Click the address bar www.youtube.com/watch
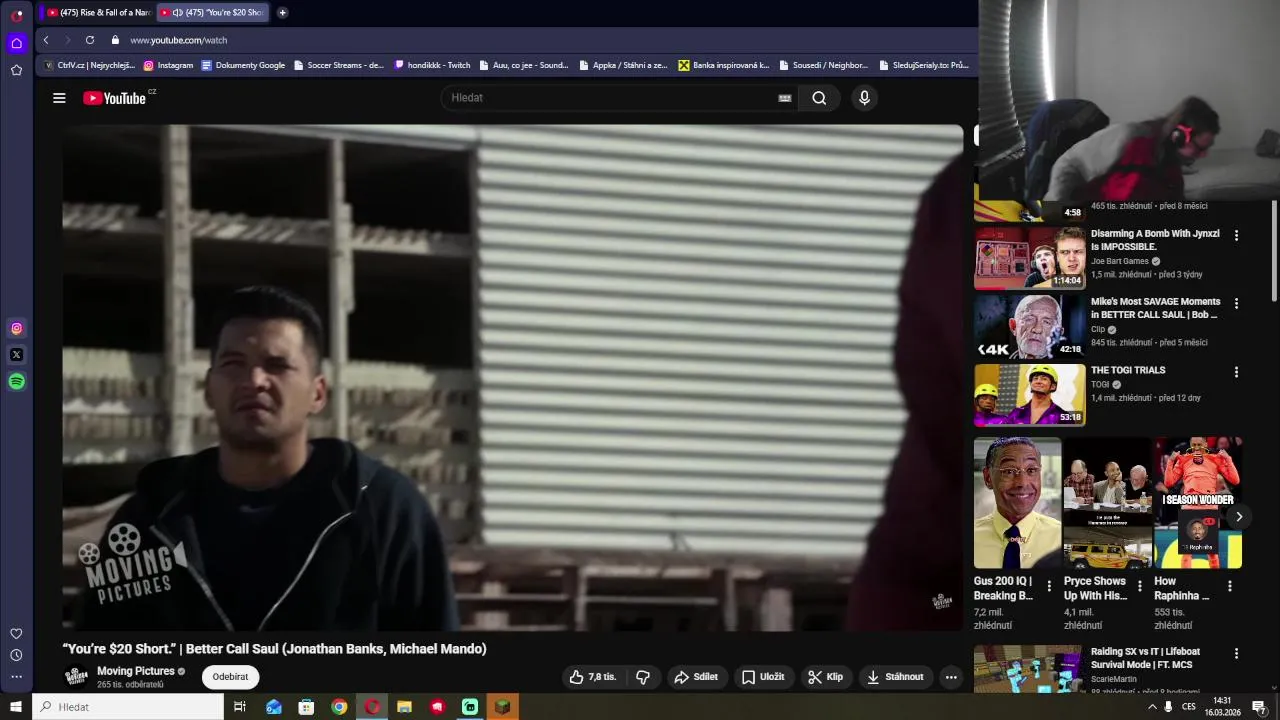The width and height of the screenshot is (1280, 720). tap(179, 40)
